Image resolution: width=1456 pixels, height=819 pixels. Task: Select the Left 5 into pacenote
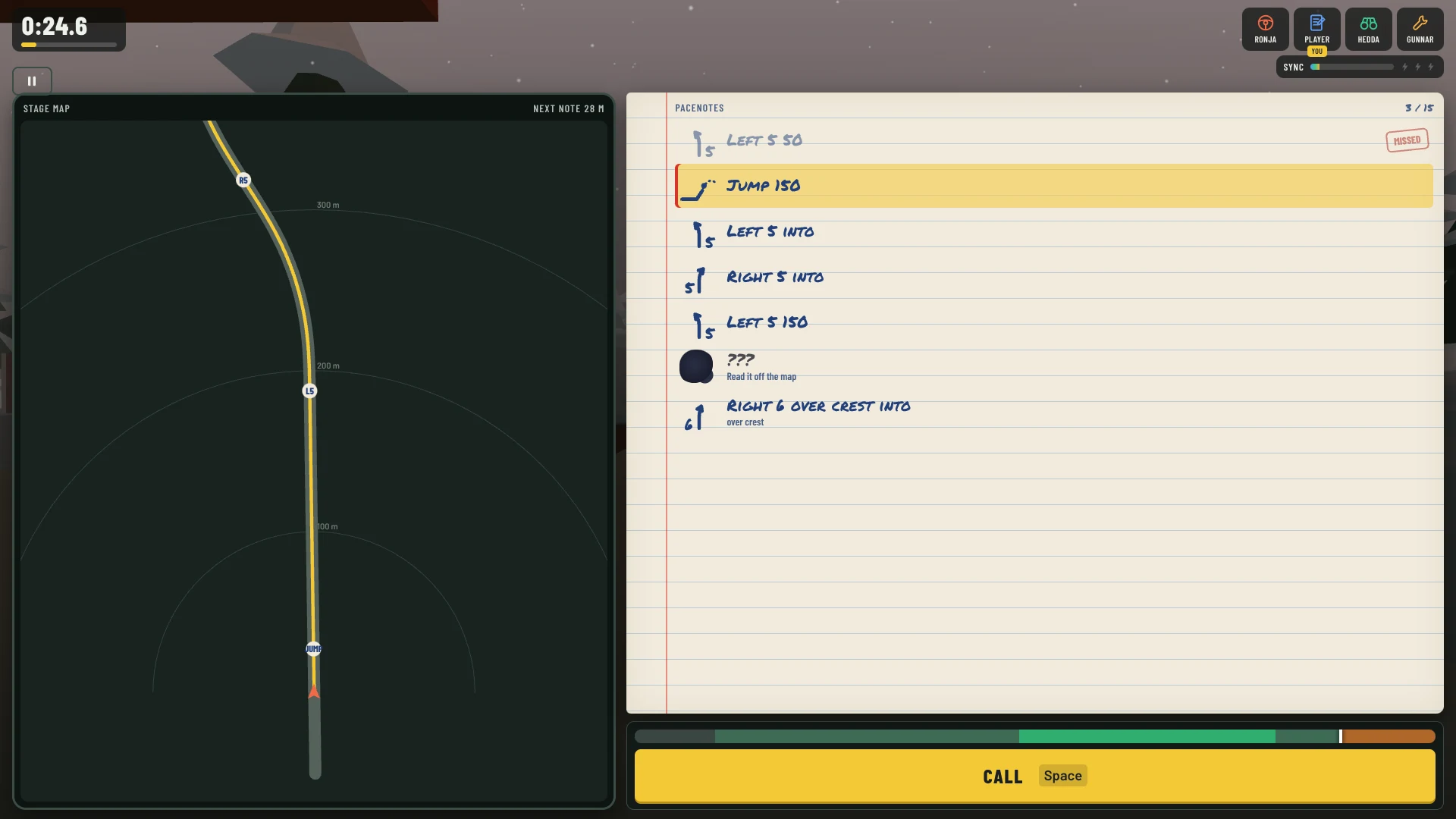point(1054,232)
